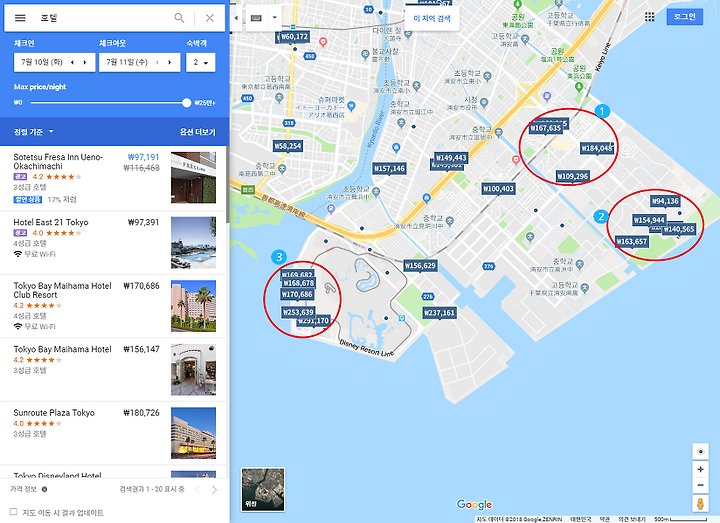Go to the previous results page arrow

(197, 490)
